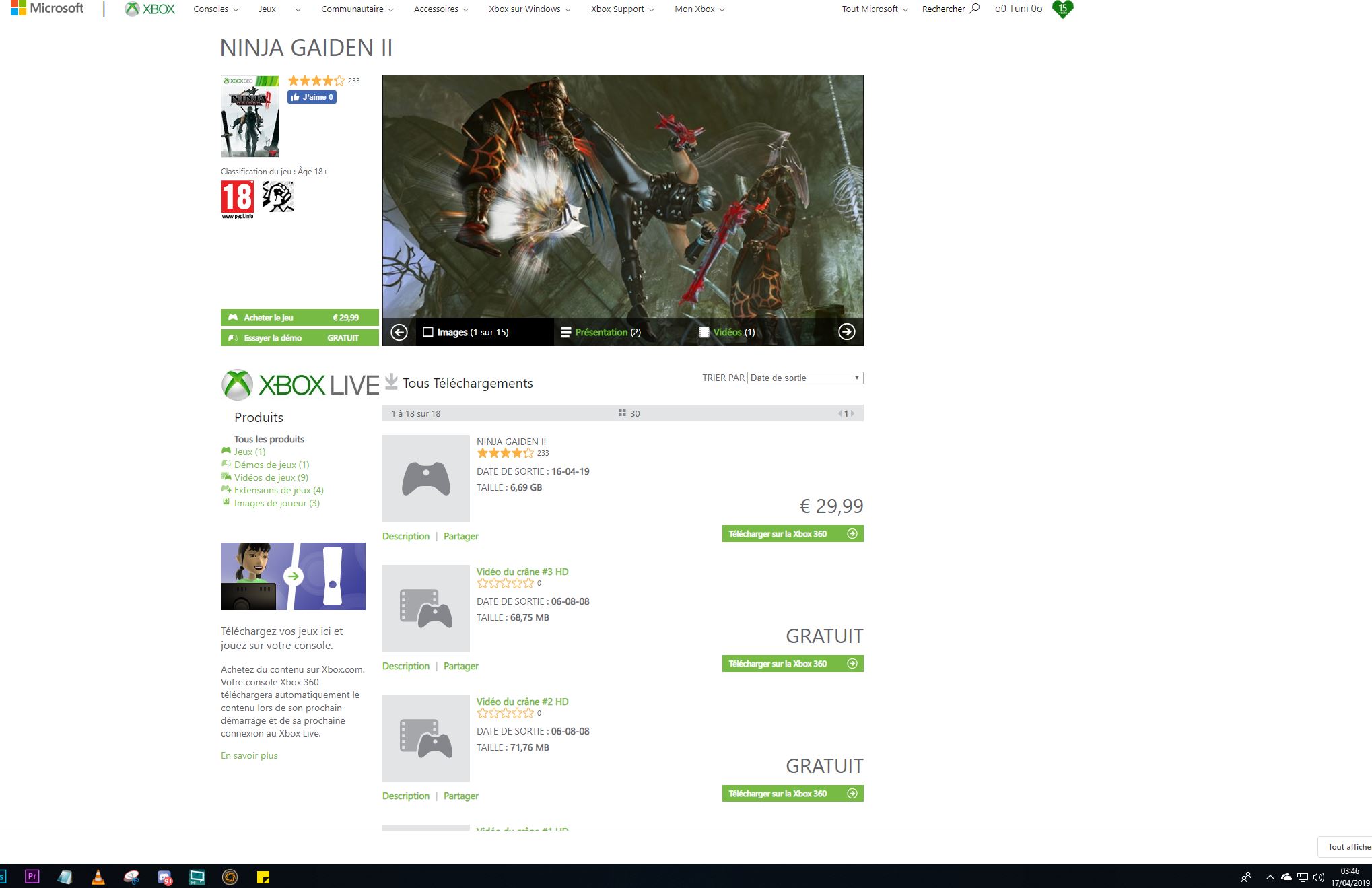
Task: Open the volume control in system tray
Action: tap(1318, 877)
